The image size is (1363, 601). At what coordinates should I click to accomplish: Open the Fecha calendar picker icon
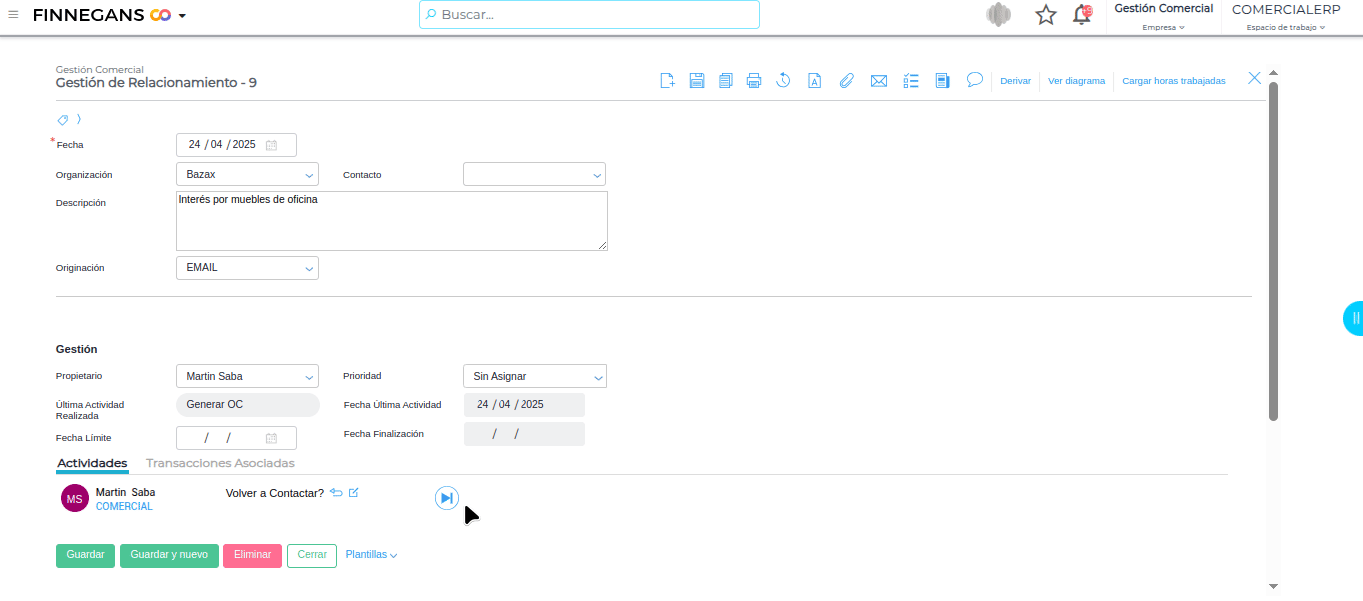click(271, 145)
